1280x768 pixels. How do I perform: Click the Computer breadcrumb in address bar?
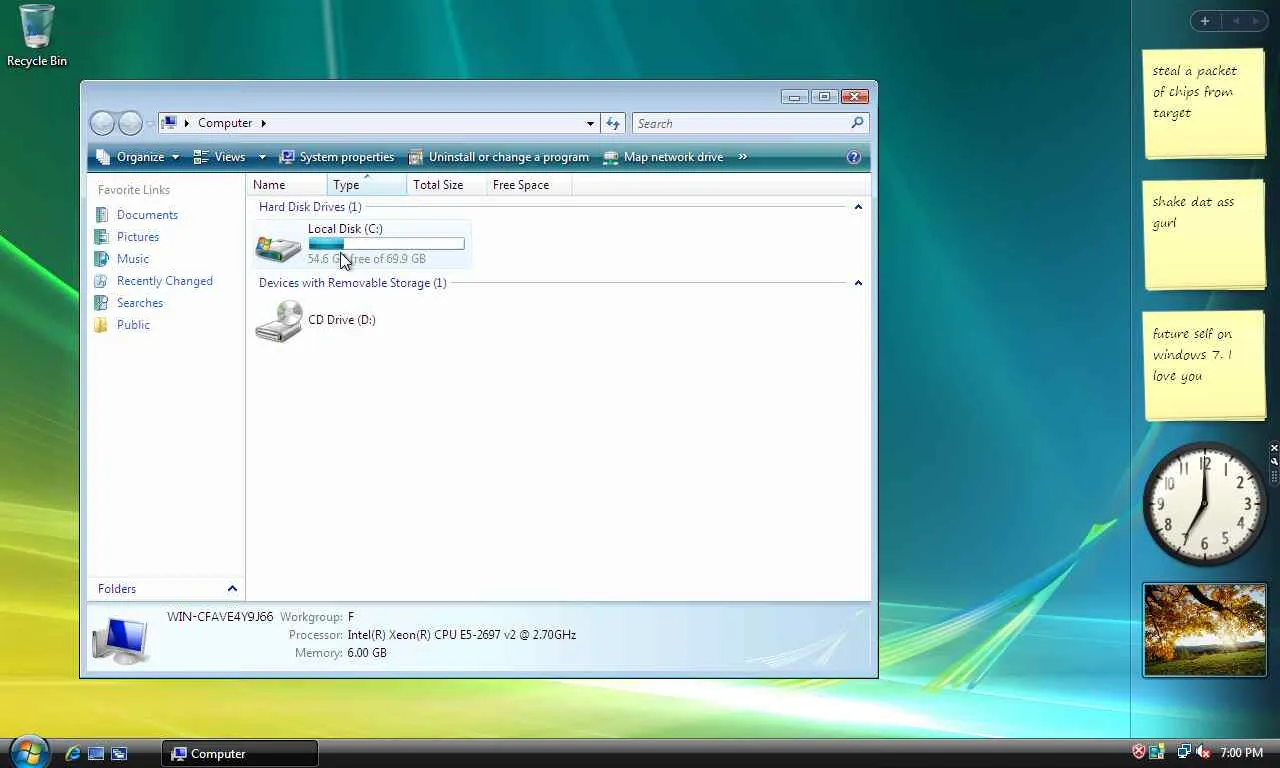click(x=225, y=123)
